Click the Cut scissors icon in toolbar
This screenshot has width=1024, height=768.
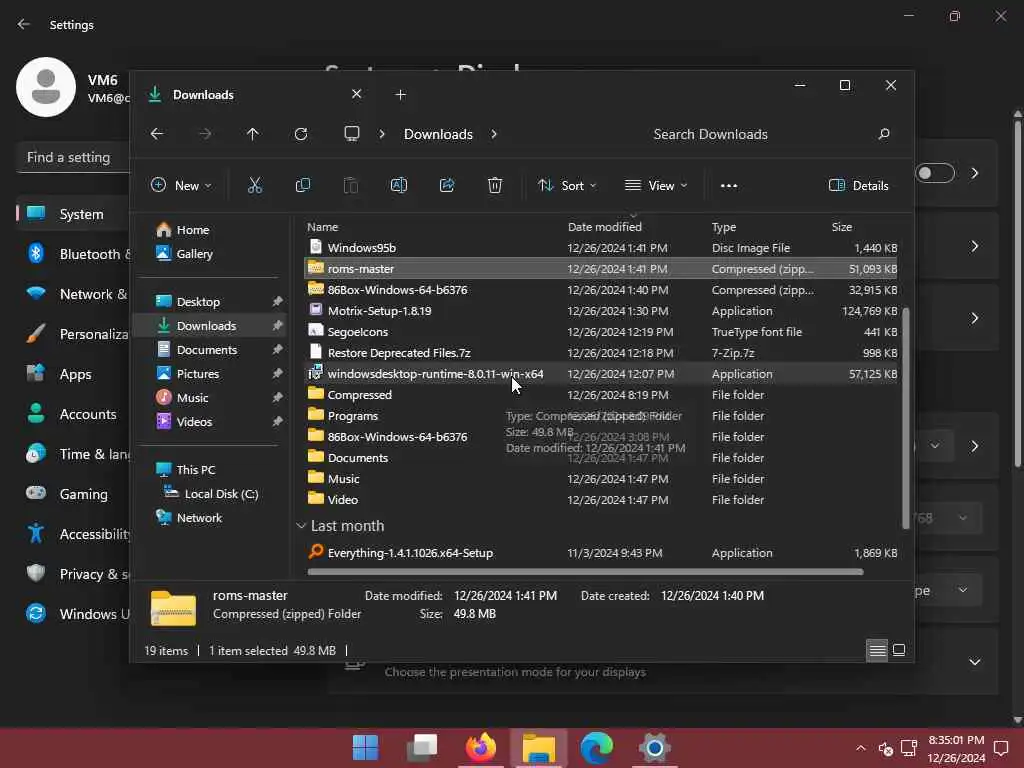pyautogui.click(x=255, y=185)
